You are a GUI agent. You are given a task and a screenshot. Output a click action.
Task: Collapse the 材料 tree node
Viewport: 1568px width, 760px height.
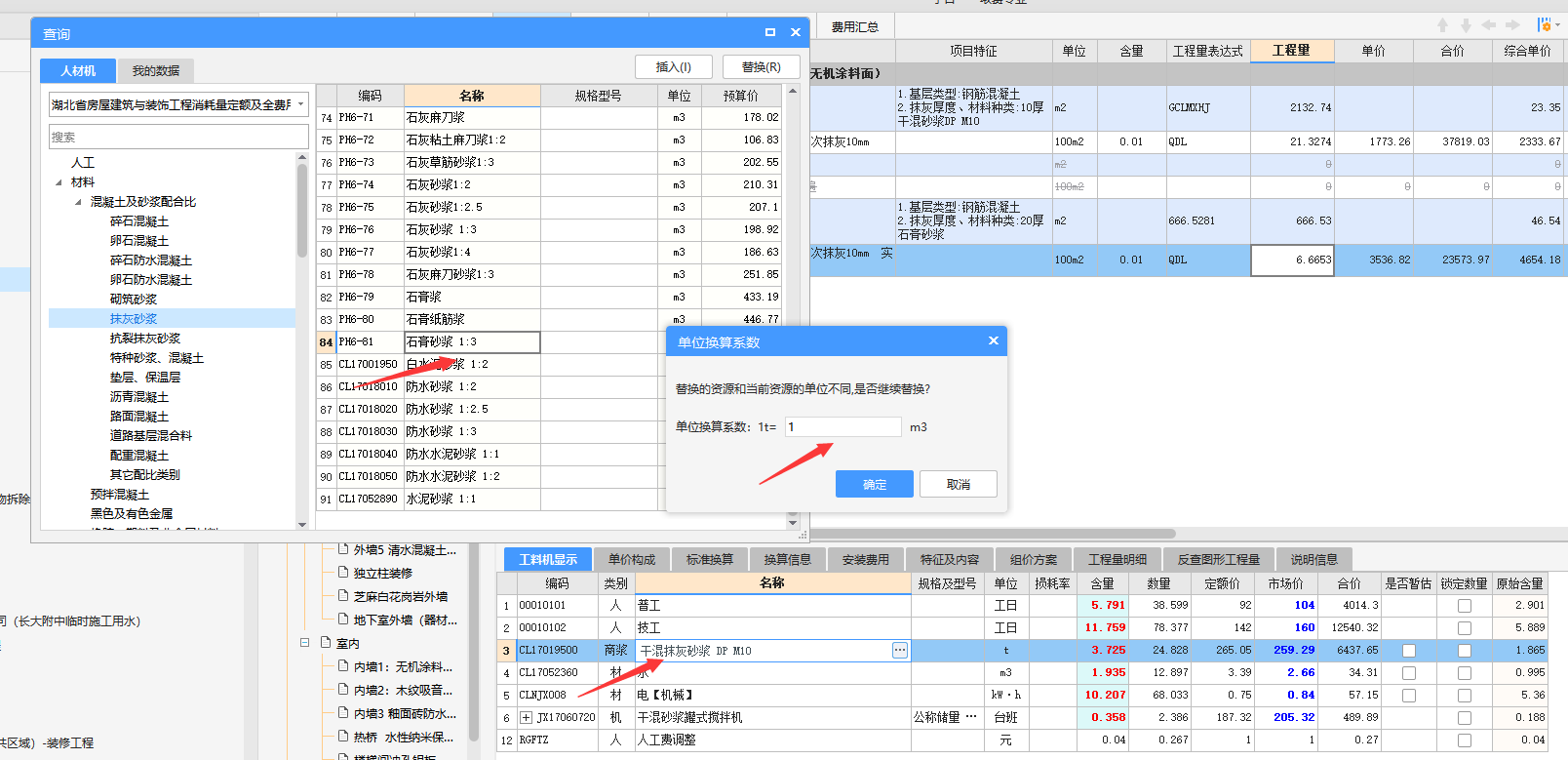tap(59, 182)
